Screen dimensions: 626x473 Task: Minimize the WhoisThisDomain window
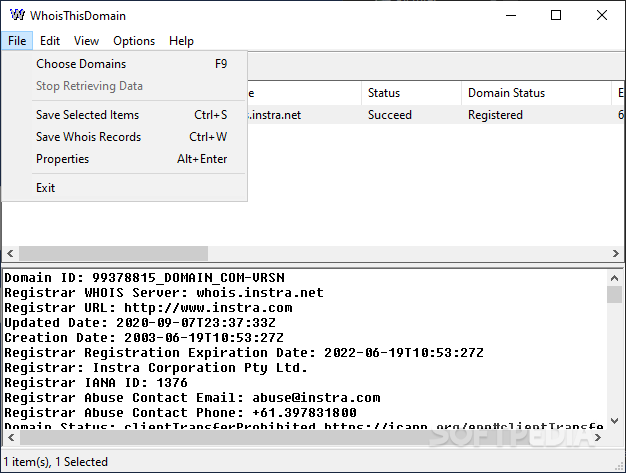(x=511, y=16)
